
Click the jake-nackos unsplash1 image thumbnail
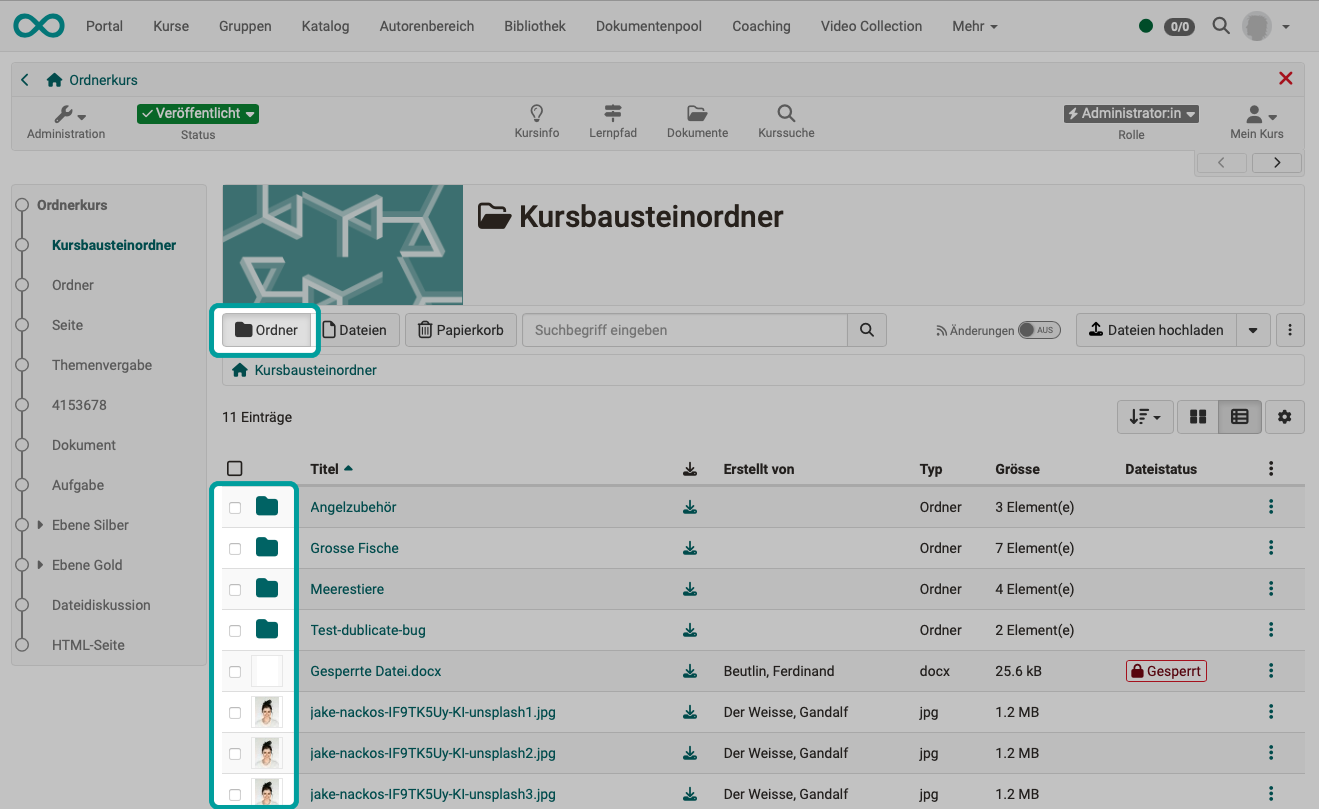coord(267,712)
